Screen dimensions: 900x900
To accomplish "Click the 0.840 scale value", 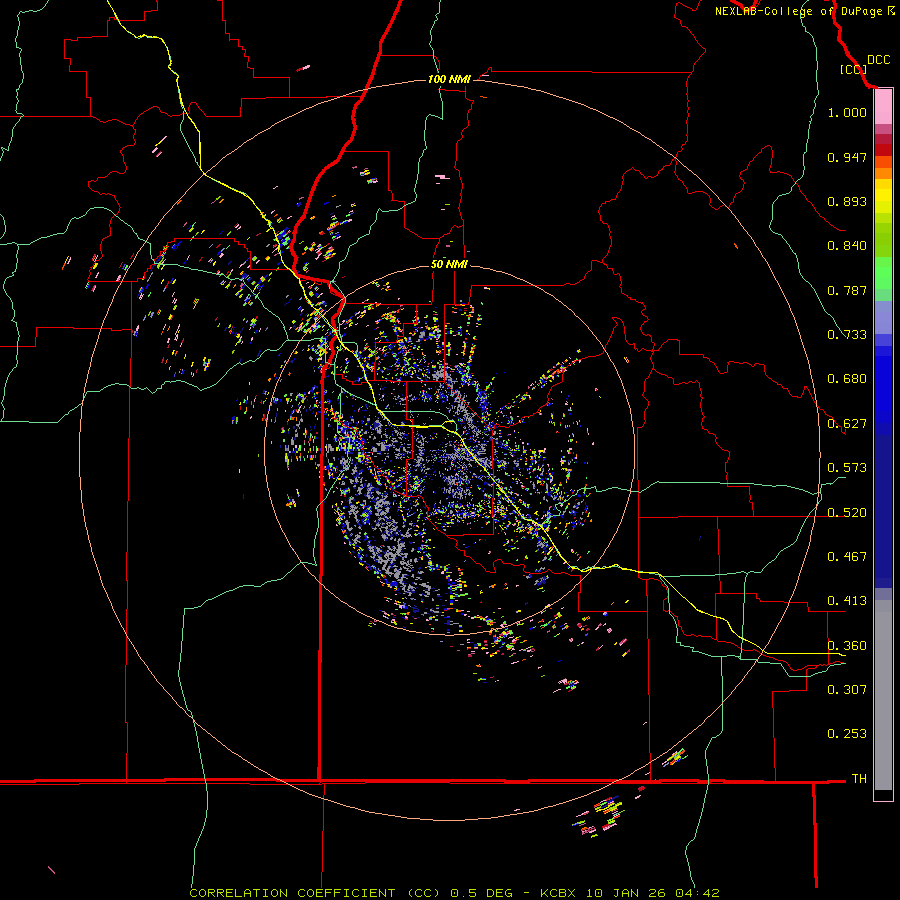I will point(847,246).
